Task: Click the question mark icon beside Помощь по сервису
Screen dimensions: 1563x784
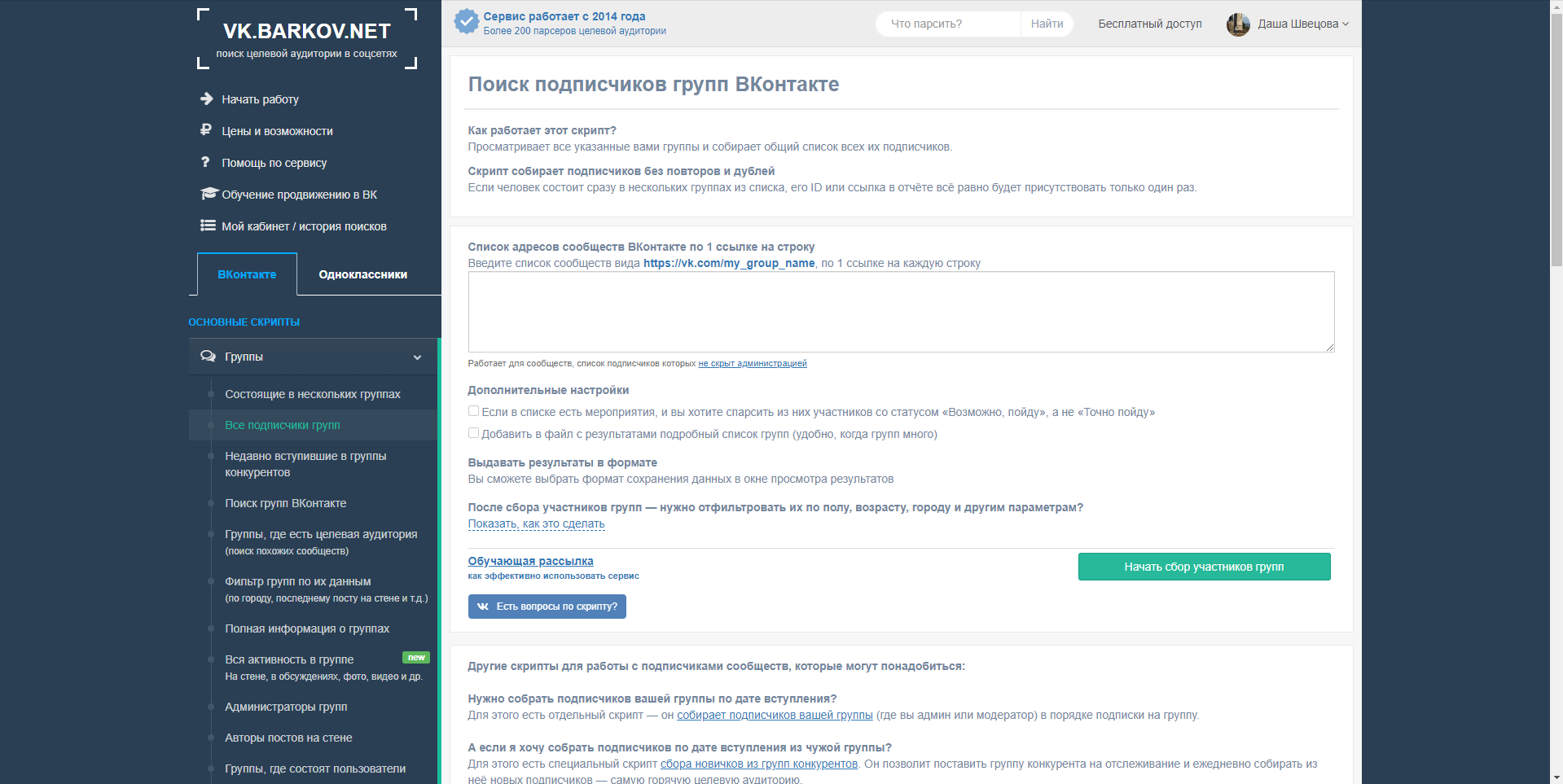Action: tap(205, 162)
